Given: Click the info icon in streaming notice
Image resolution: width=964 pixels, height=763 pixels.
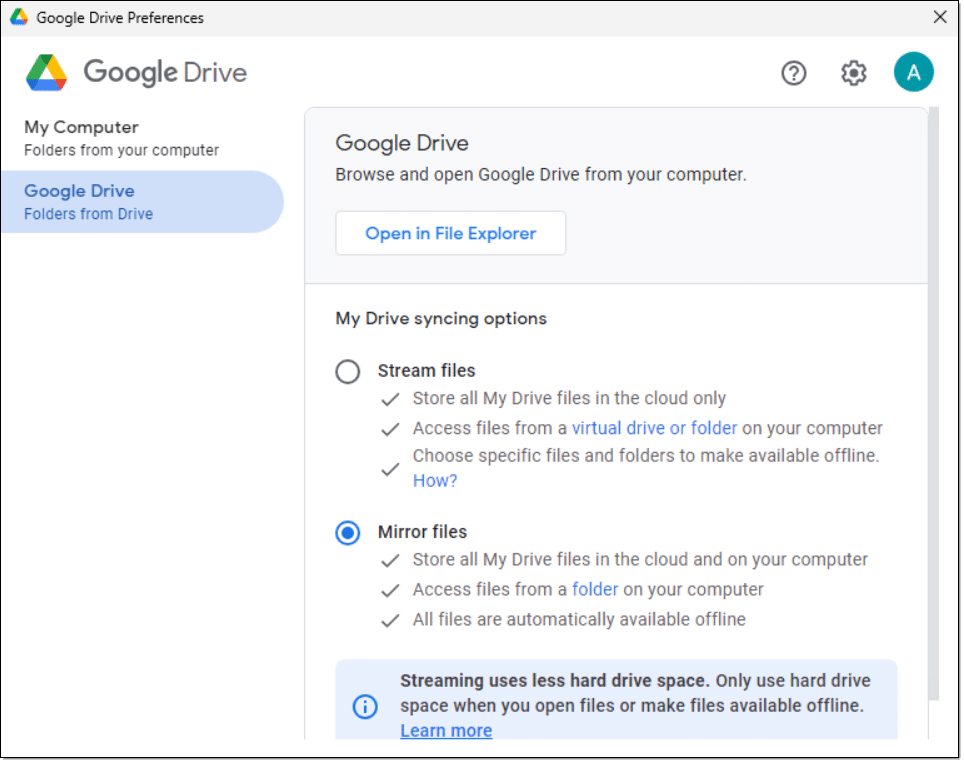Looking at the screenshot, I should [x=365, y=706].
